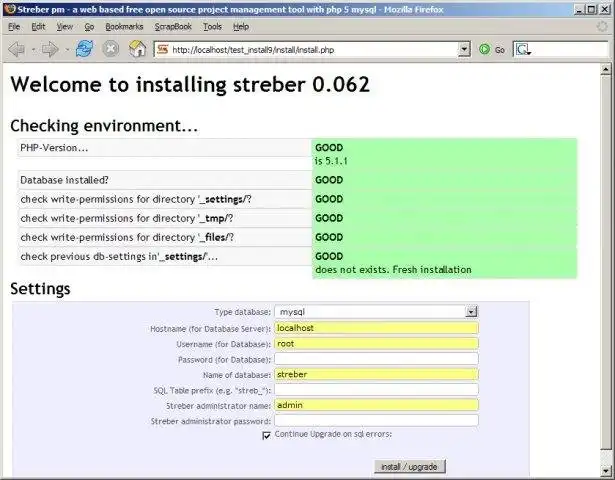This screenshot has width=615, height=480.
Task: Open the Help menu
Action: click(241, 27)
